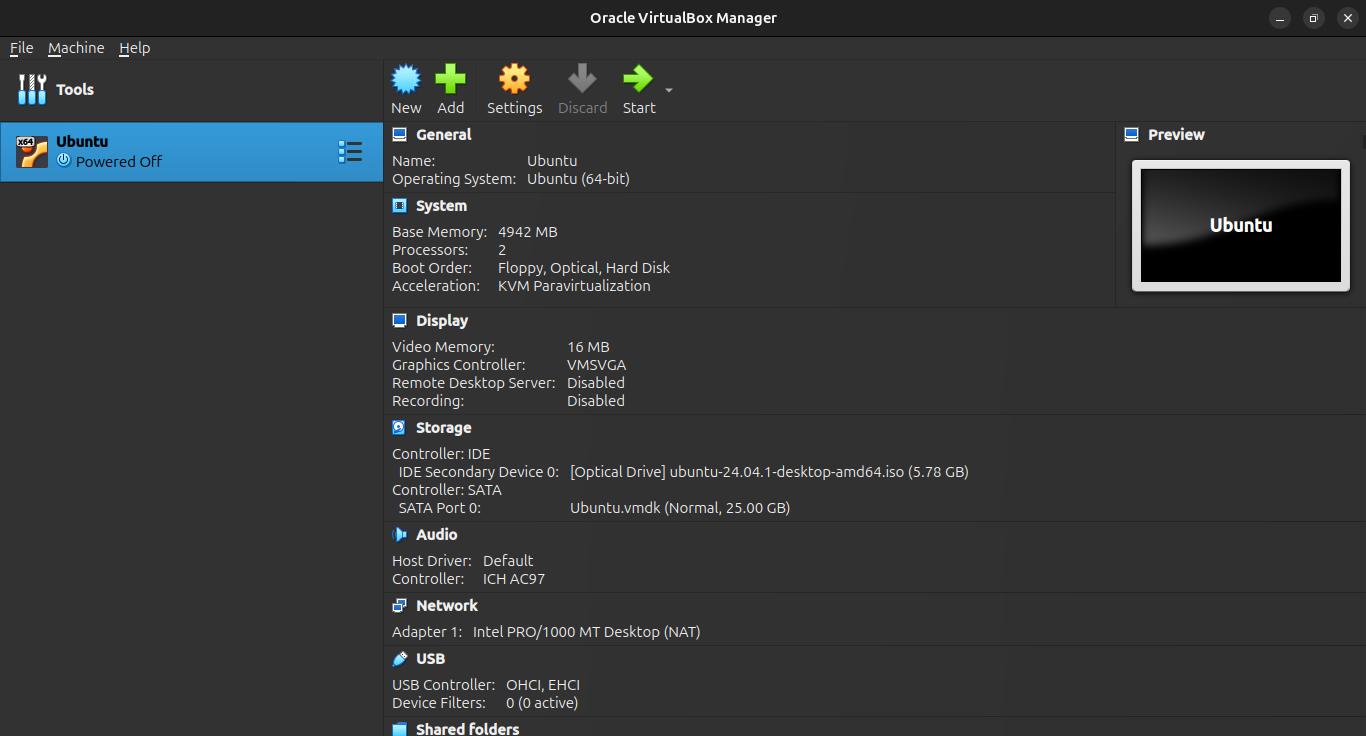Open machine Settings gear icon
Image resolution: width=1366 pixels, height=736 pixels.
coord(514,79)
